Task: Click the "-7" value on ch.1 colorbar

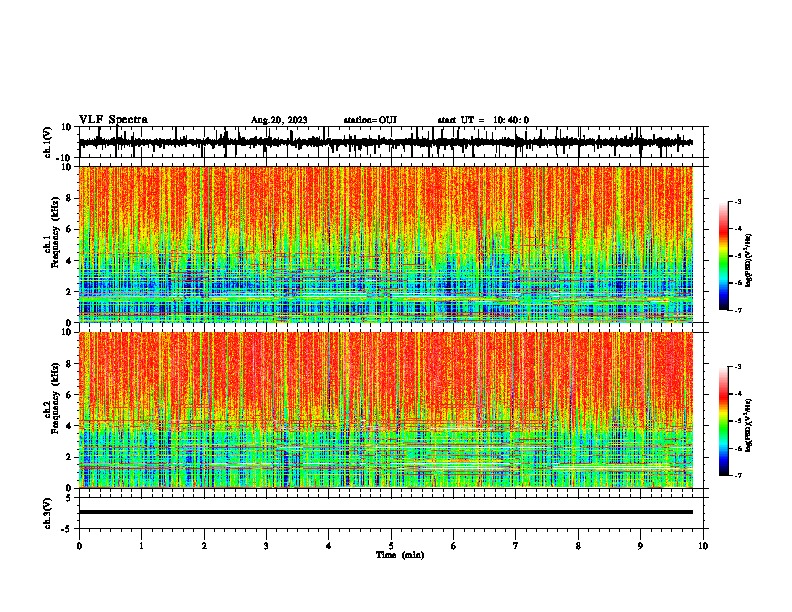Action: [x=737, y=310]
